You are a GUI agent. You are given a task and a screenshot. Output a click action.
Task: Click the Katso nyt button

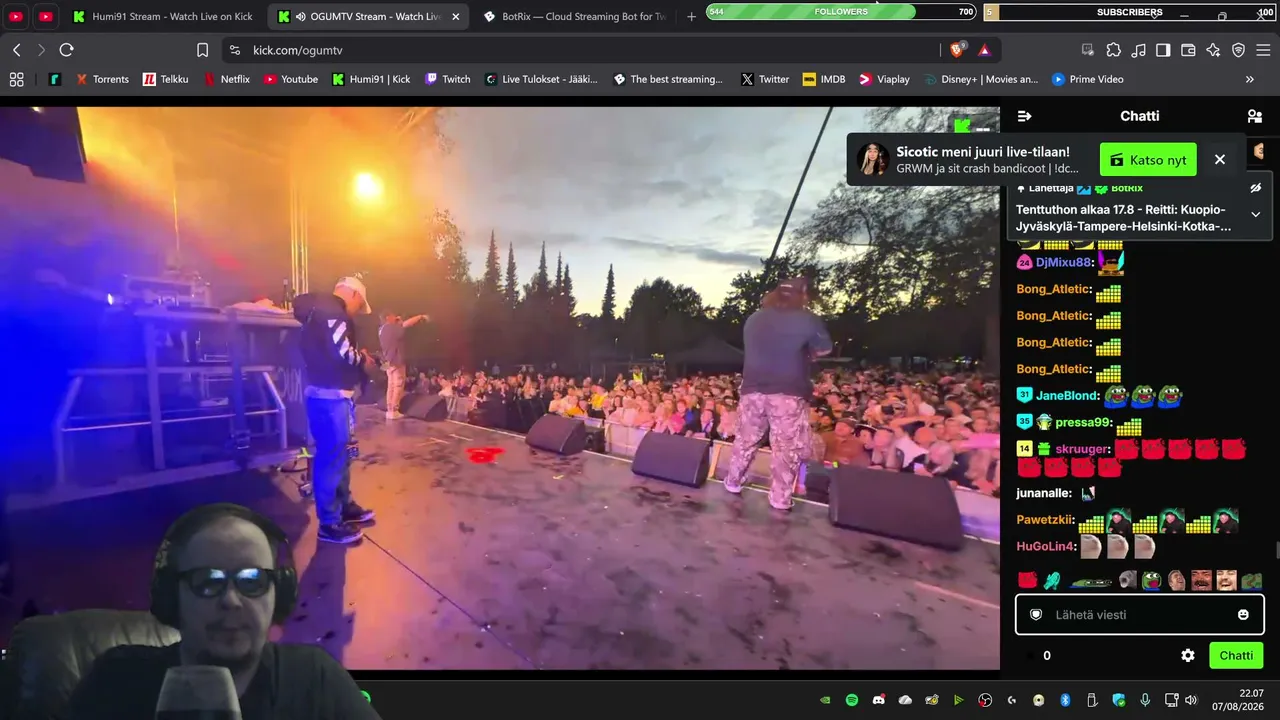1148,160
